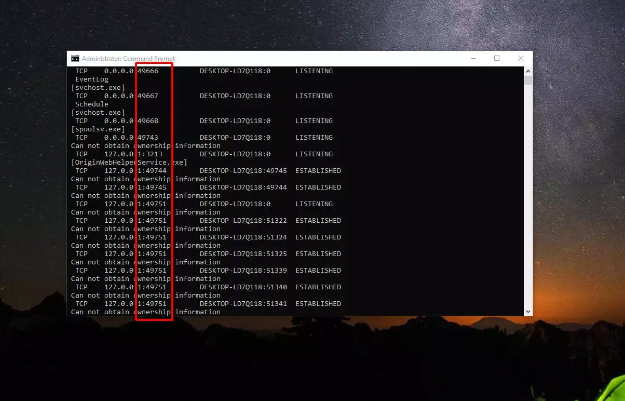Click foreign address DESKTOP-LD7Q118:51340
The image size is (625, 401).
243,287
